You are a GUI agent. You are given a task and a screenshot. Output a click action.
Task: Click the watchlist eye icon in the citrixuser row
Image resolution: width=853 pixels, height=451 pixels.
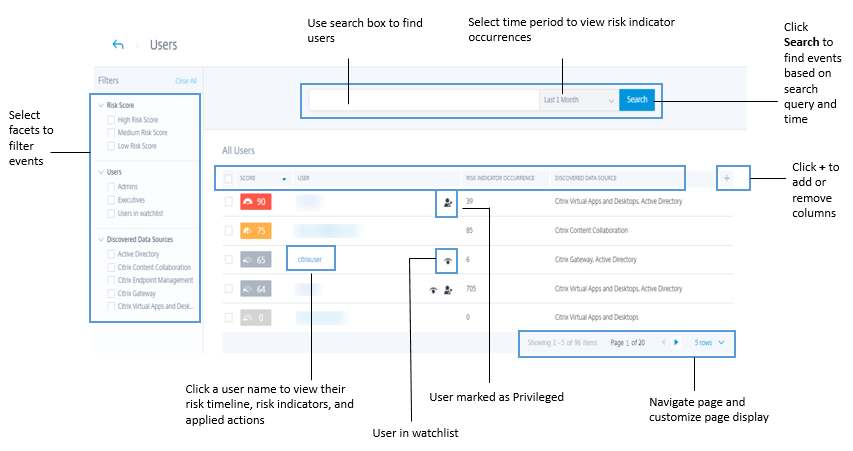coord(447,260)
